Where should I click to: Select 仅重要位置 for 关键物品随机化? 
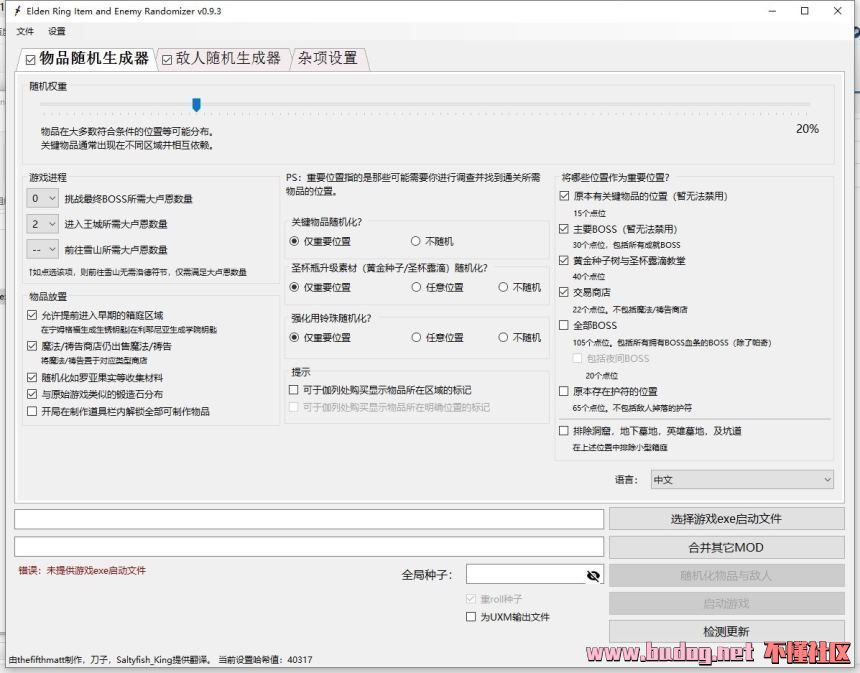pyautogui.click(x=295, y=241)
